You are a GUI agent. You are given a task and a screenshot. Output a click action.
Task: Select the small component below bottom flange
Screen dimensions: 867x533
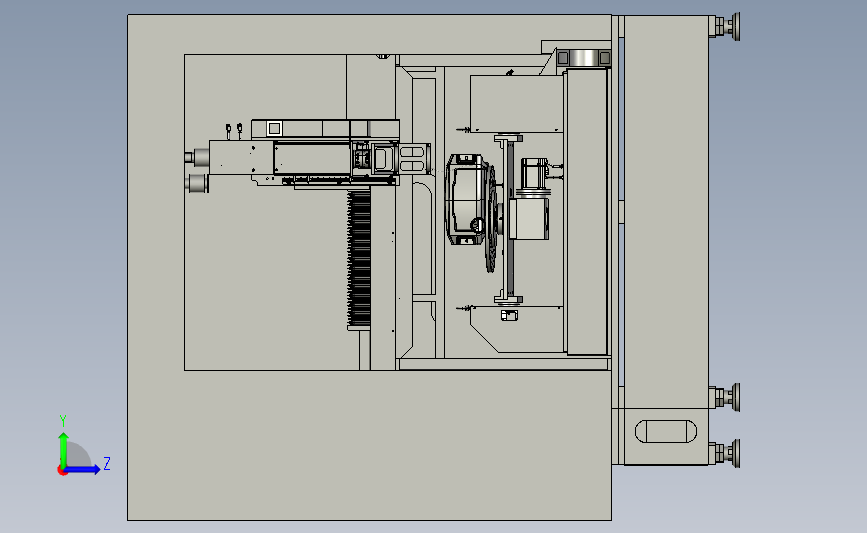[x=509, y=315]
